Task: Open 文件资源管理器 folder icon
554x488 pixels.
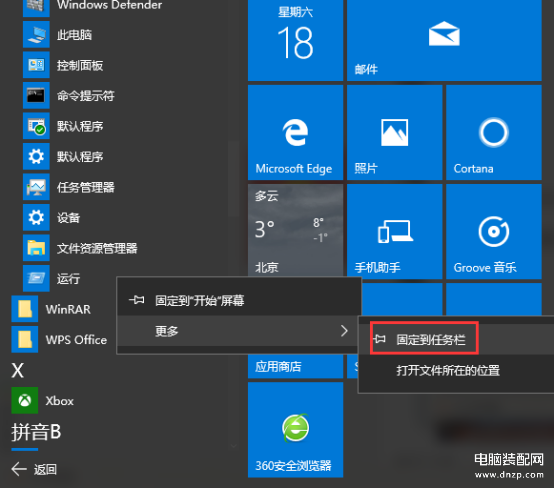Action: click(36, 248)
